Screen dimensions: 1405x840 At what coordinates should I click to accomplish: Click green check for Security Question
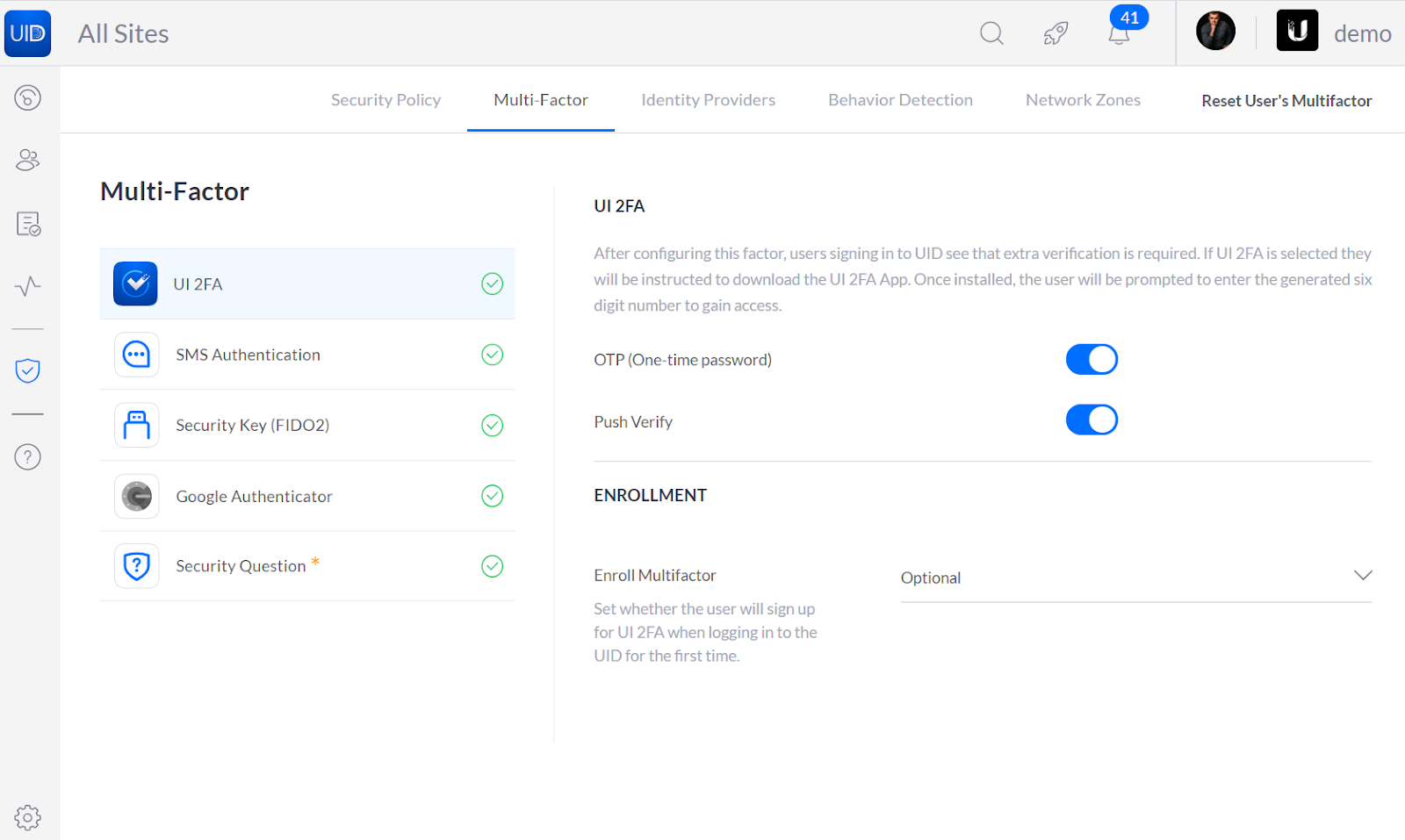click(x=493, y=566)
